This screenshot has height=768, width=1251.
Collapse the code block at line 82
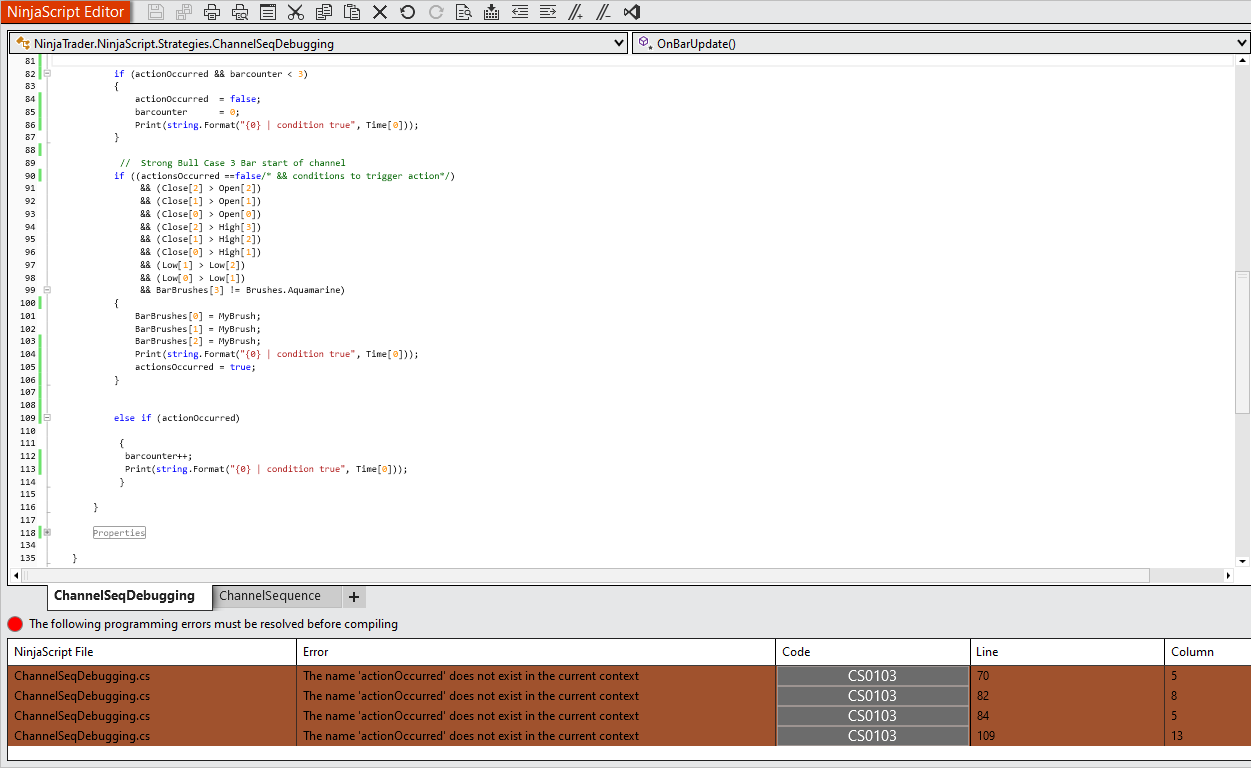pyautogui.click(x=47, y=74)
